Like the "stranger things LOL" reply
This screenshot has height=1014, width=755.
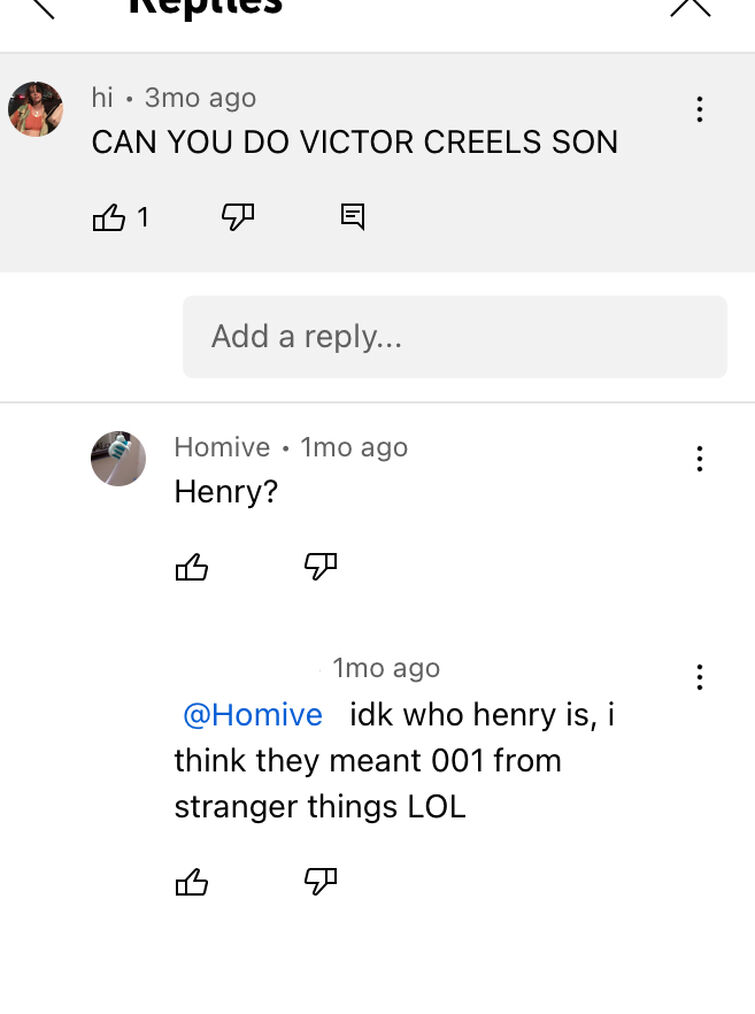click(x=191, y=882)
